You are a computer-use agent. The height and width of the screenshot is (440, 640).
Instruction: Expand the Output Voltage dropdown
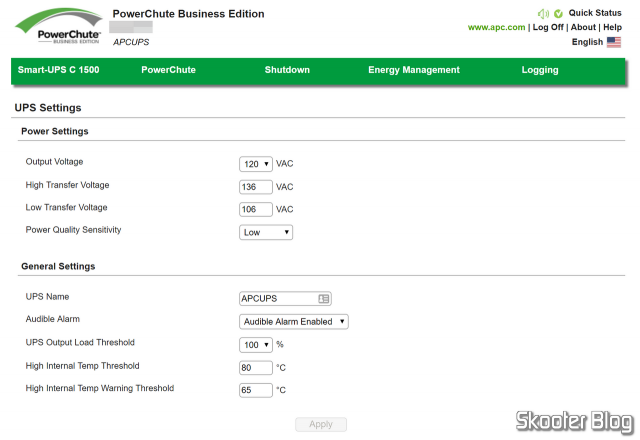(256, 164)
